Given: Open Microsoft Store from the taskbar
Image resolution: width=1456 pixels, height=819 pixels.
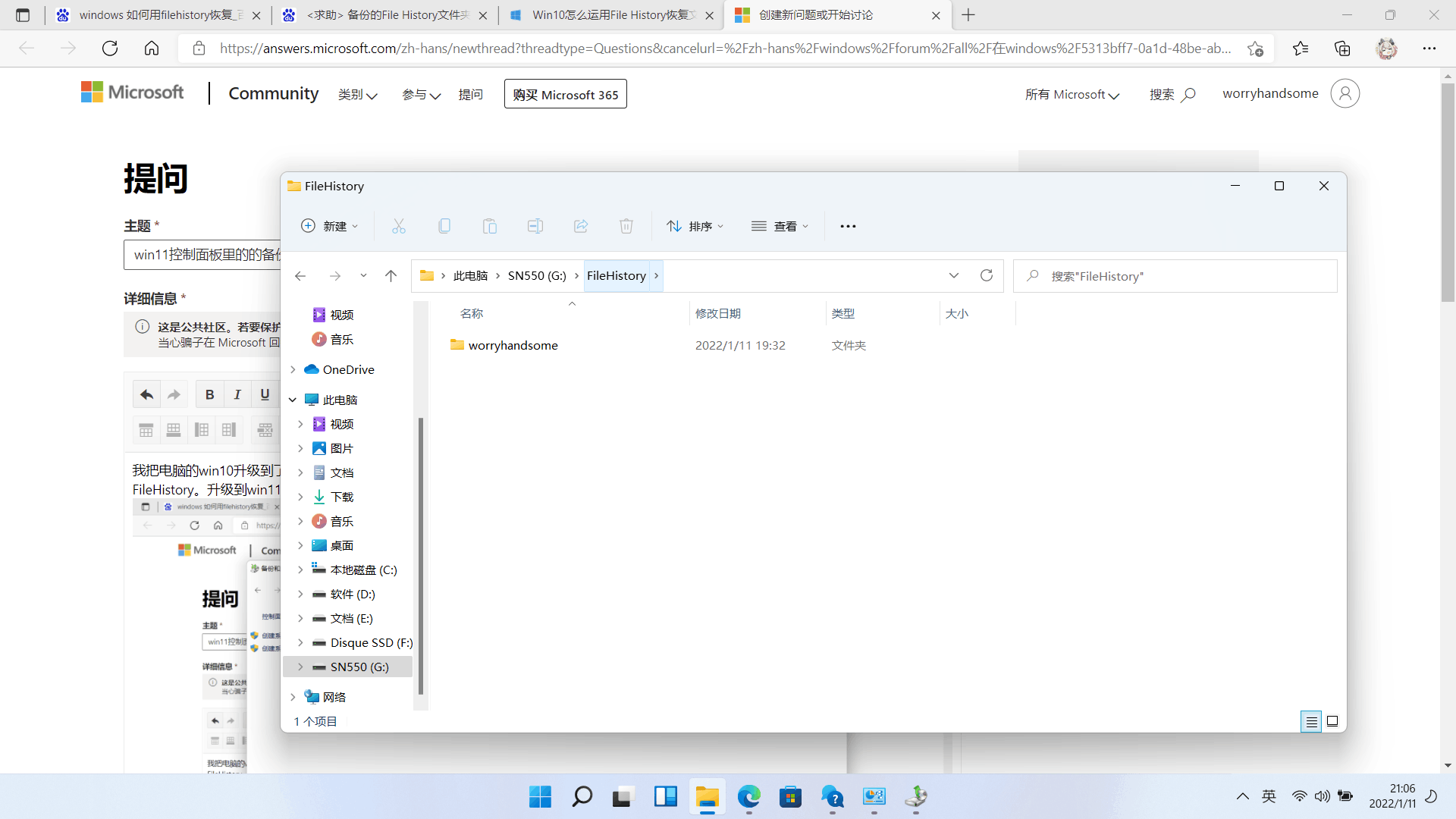Looking at the screenshot, I should tap(790, 796).
